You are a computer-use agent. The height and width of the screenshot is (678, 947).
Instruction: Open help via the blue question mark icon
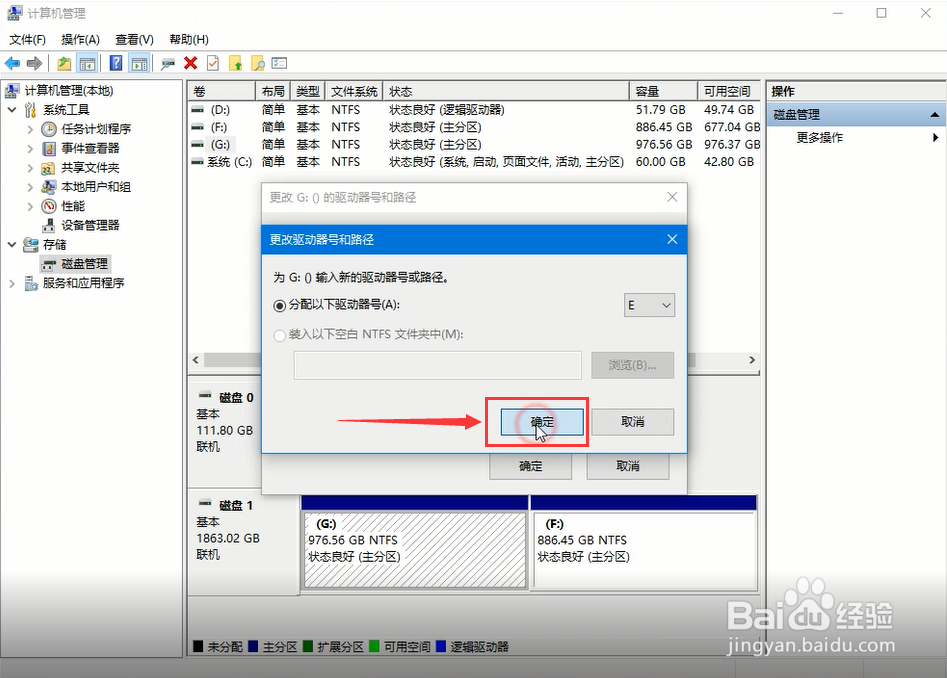116,62
